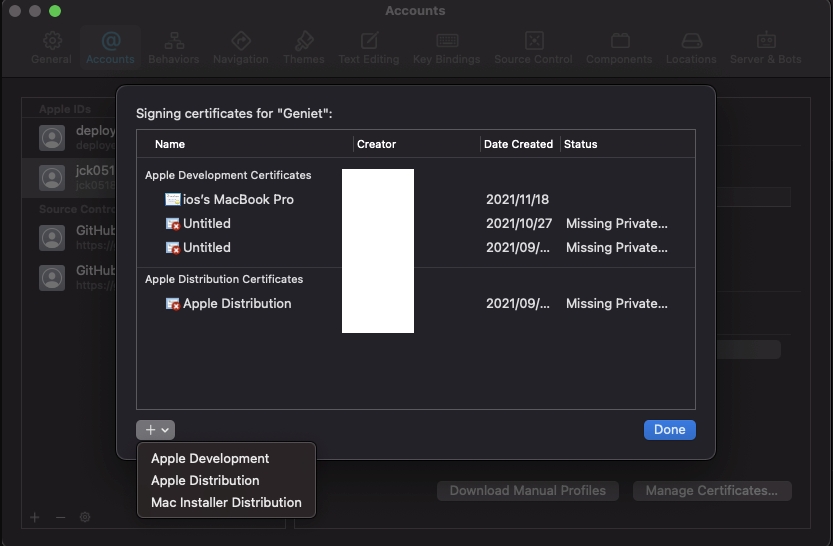Choose Mac Installer Distribution option

226,502
